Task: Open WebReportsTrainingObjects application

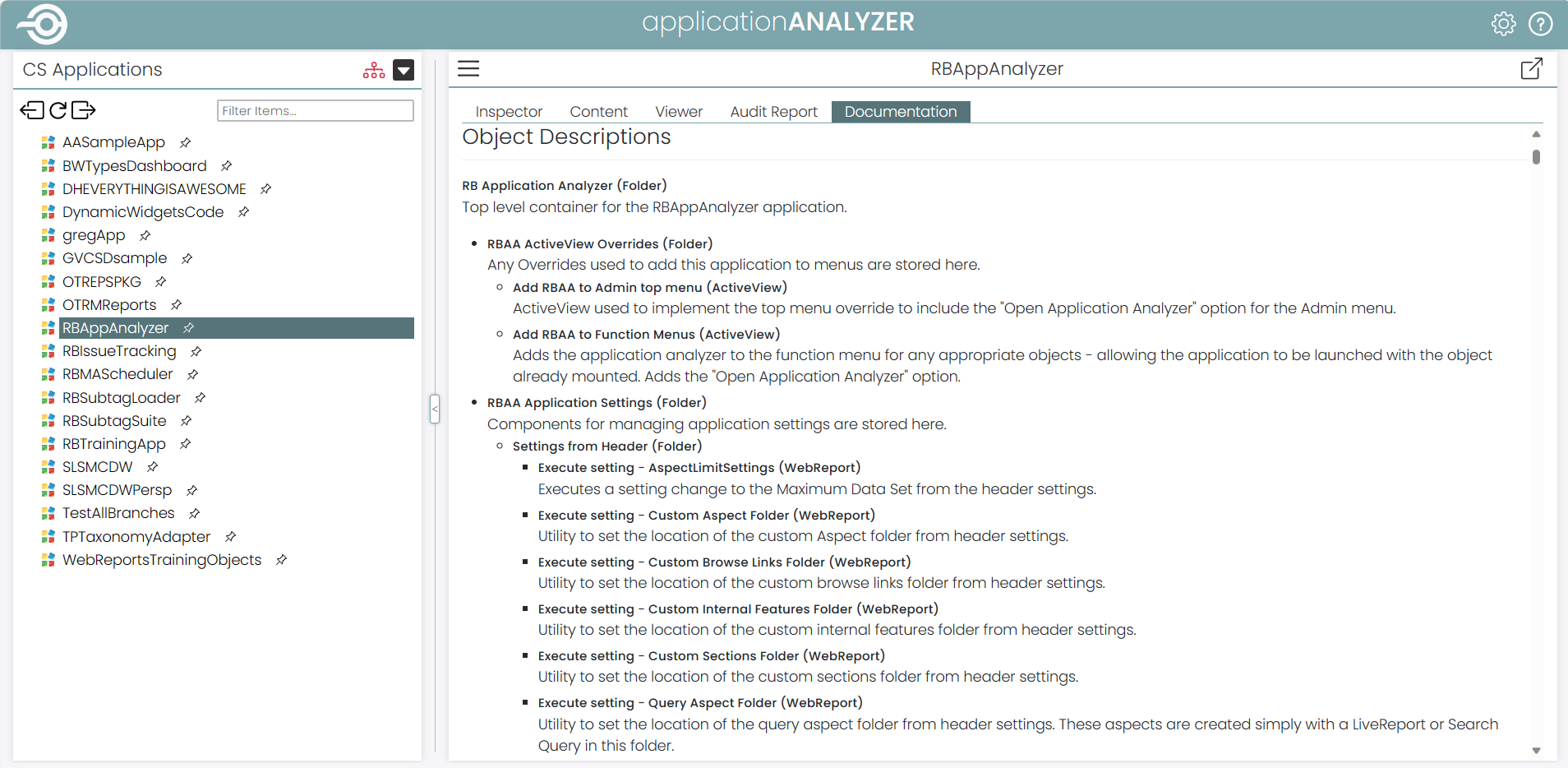Action: (162, 559)
